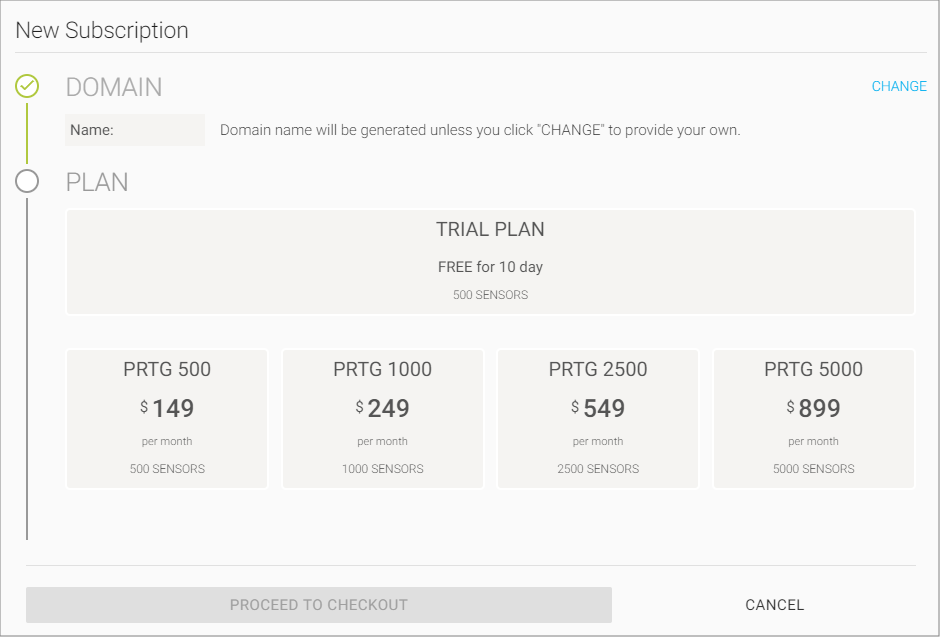Click the PLAN step heading
The image size is (940, 637).
[97, 182]
